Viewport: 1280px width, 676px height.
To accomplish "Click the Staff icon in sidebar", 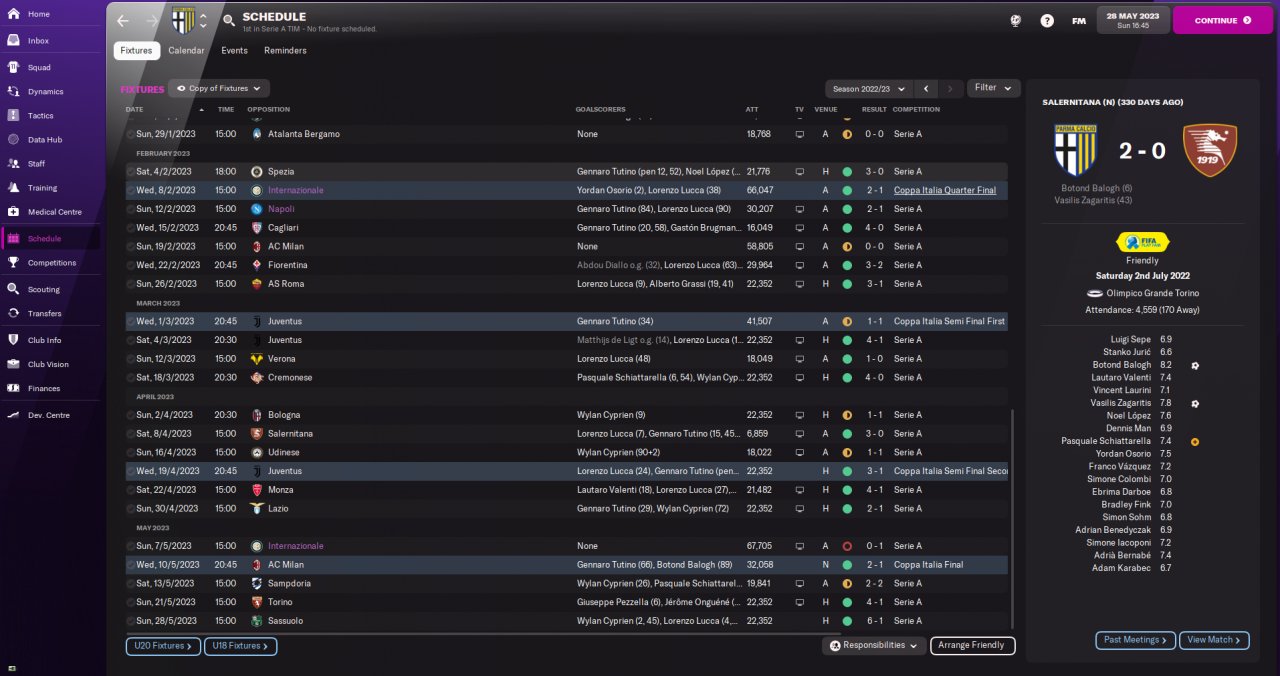I will (13, 164).
